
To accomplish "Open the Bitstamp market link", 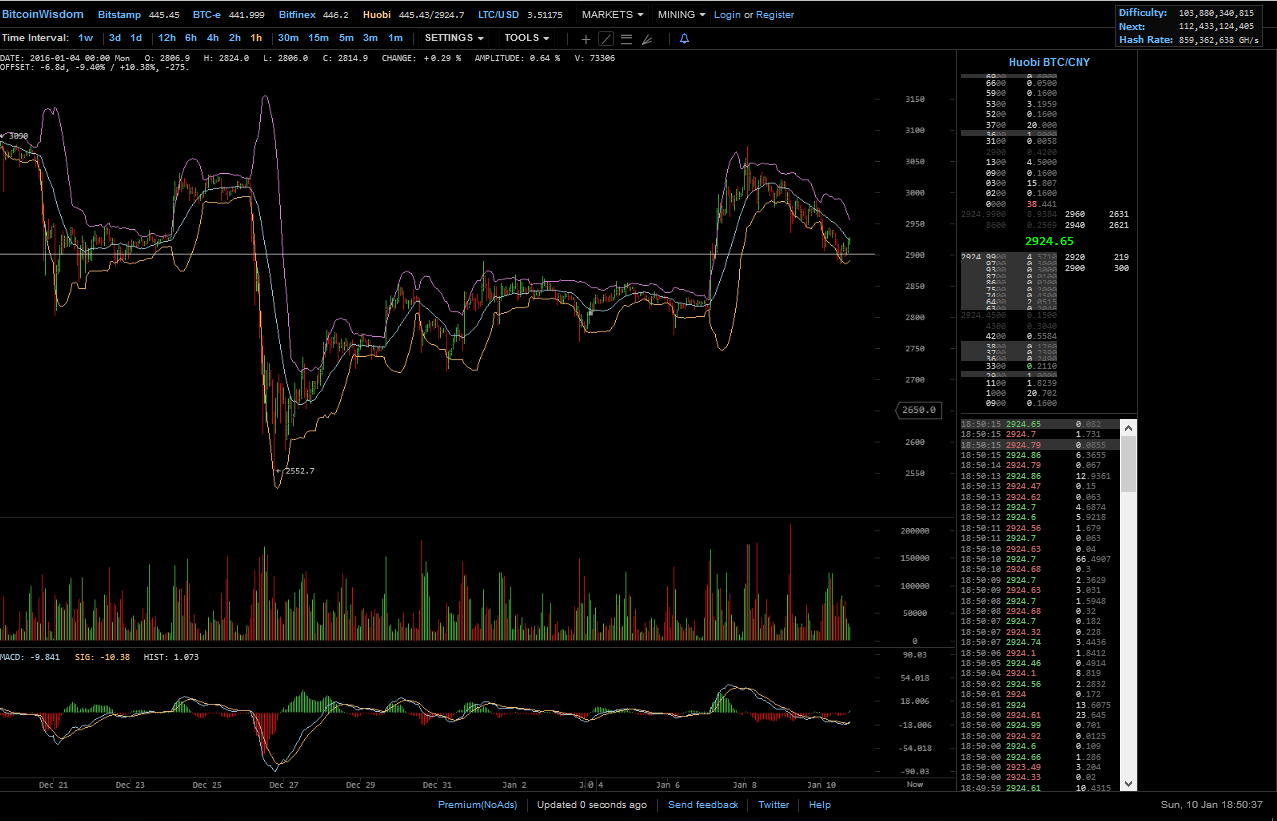I will [x=119, y=15].
